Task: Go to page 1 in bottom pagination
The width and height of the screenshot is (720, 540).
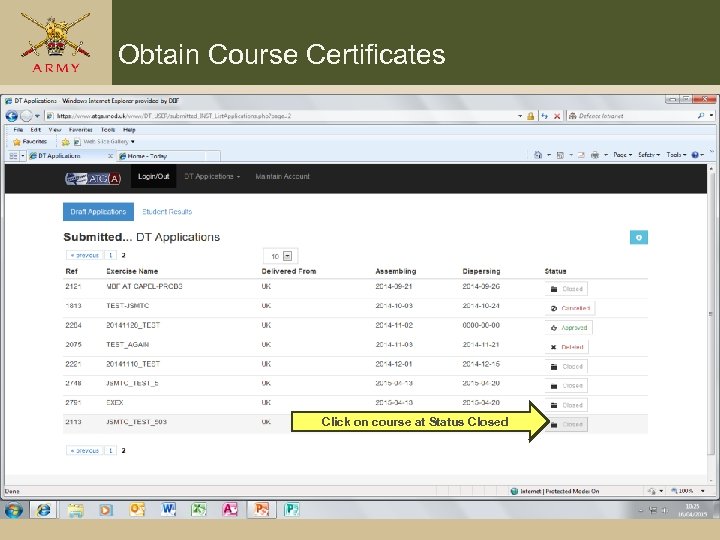Action: click(110, 450)
